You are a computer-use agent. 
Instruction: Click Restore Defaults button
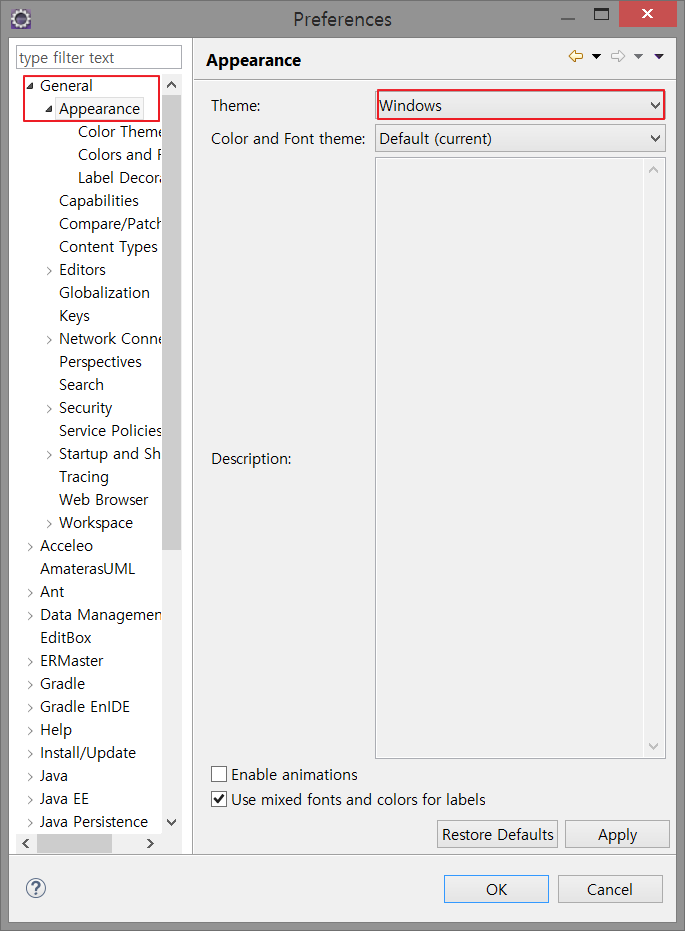tap(497, 834)
